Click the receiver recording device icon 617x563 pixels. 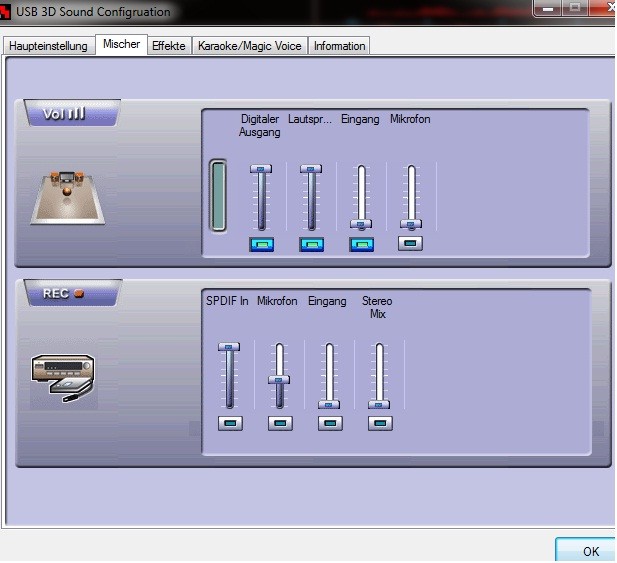coord(63,378)
